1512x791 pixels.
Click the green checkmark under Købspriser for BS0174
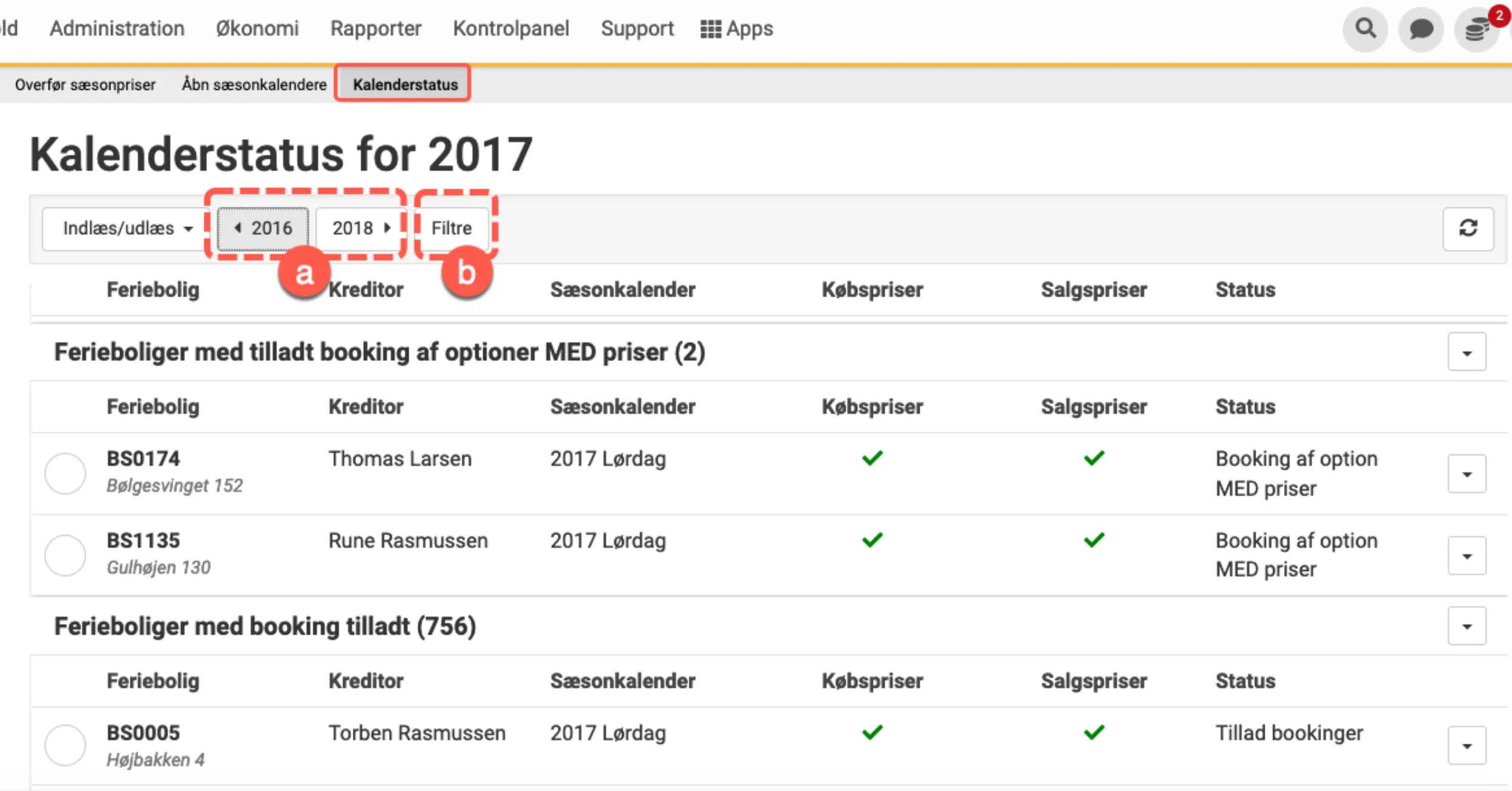pos(871,458)
